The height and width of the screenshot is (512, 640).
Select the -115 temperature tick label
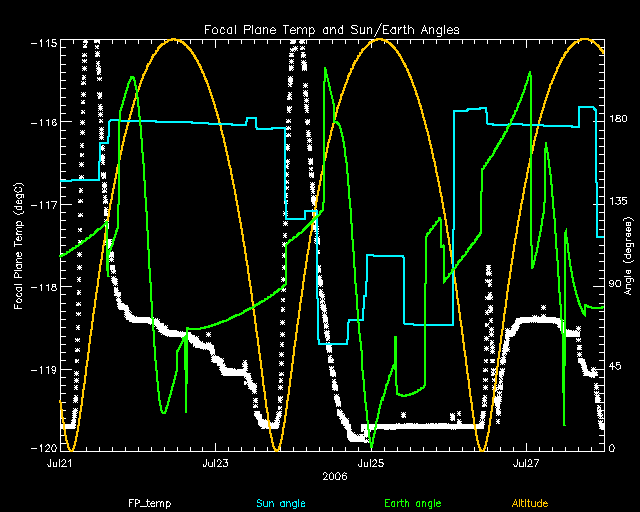(42, 44)
